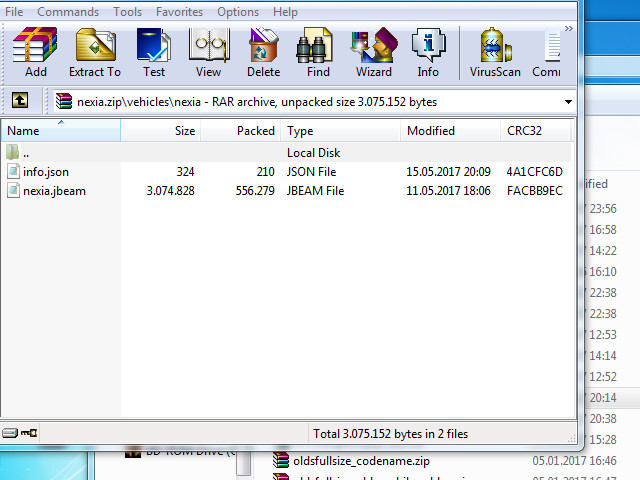This screenshot has width=640, height=480.
Task: Click the size value 3.074.828
Action: point(171,191)
